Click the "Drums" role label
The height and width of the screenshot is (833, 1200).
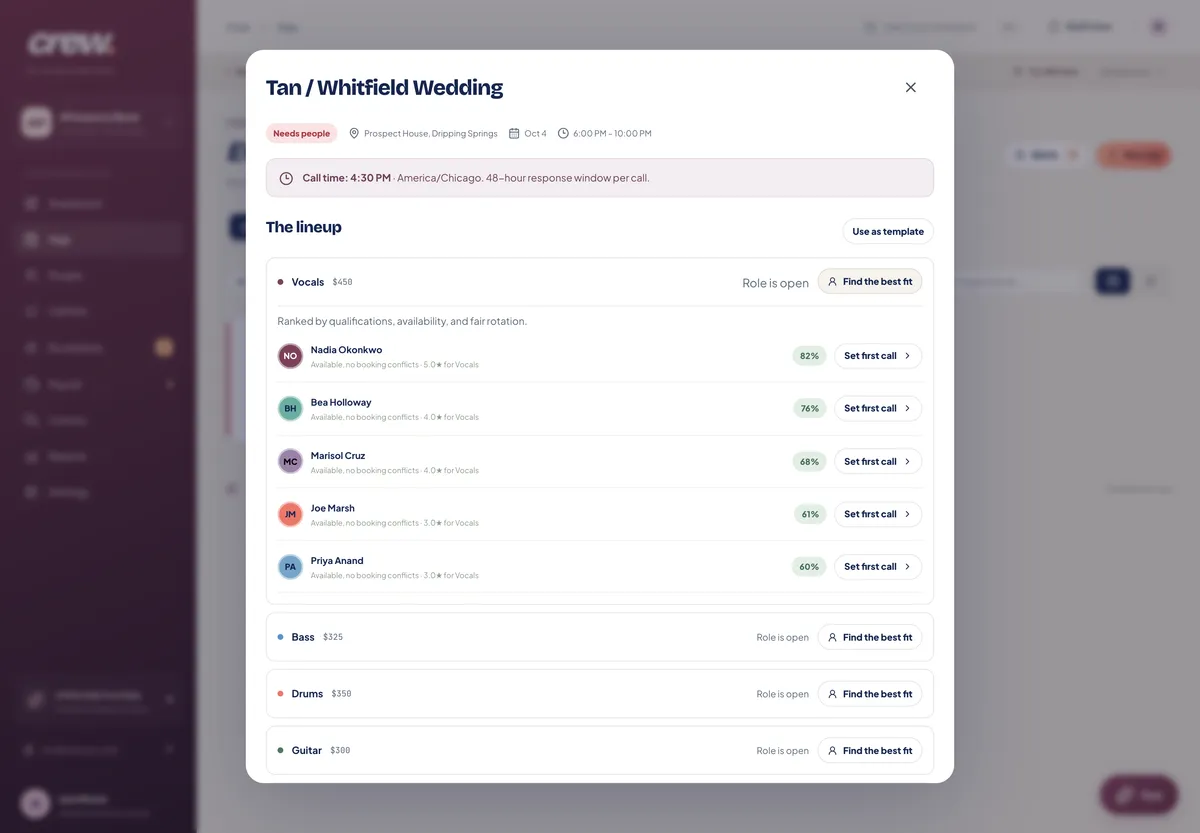click(307, 694)
